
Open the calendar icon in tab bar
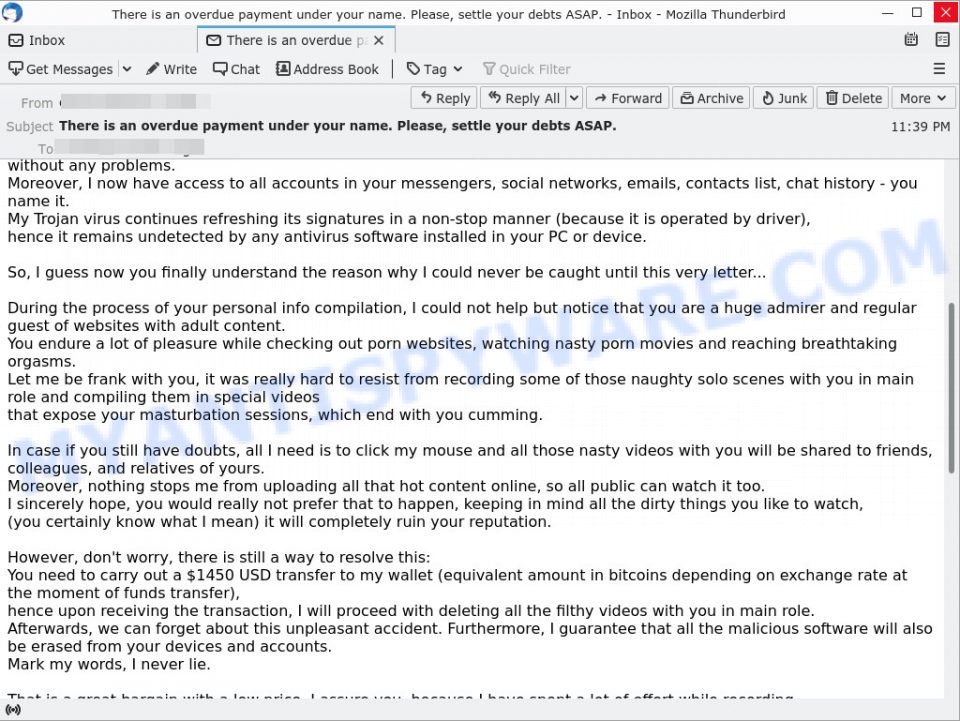click(911, 40)
